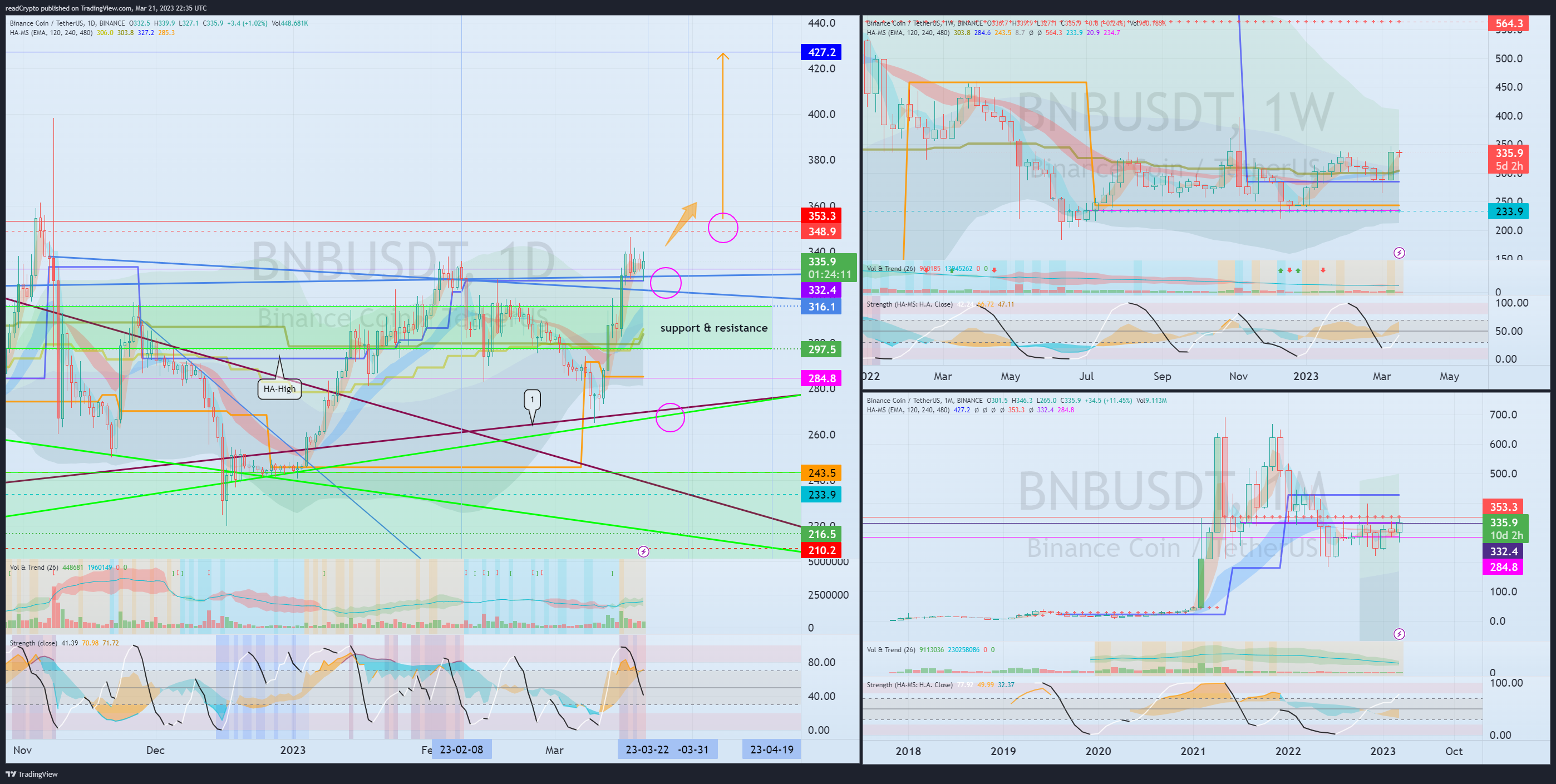This screenshot has width=1556, height=784.
Task: Click the 23-03-22 date marker
Action: click(647, 750)
